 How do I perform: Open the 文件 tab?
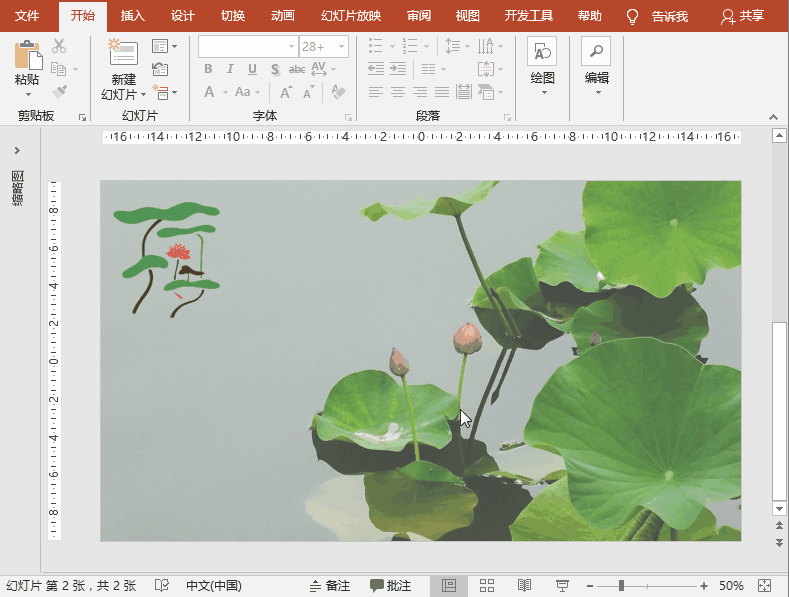pos(27,16)
